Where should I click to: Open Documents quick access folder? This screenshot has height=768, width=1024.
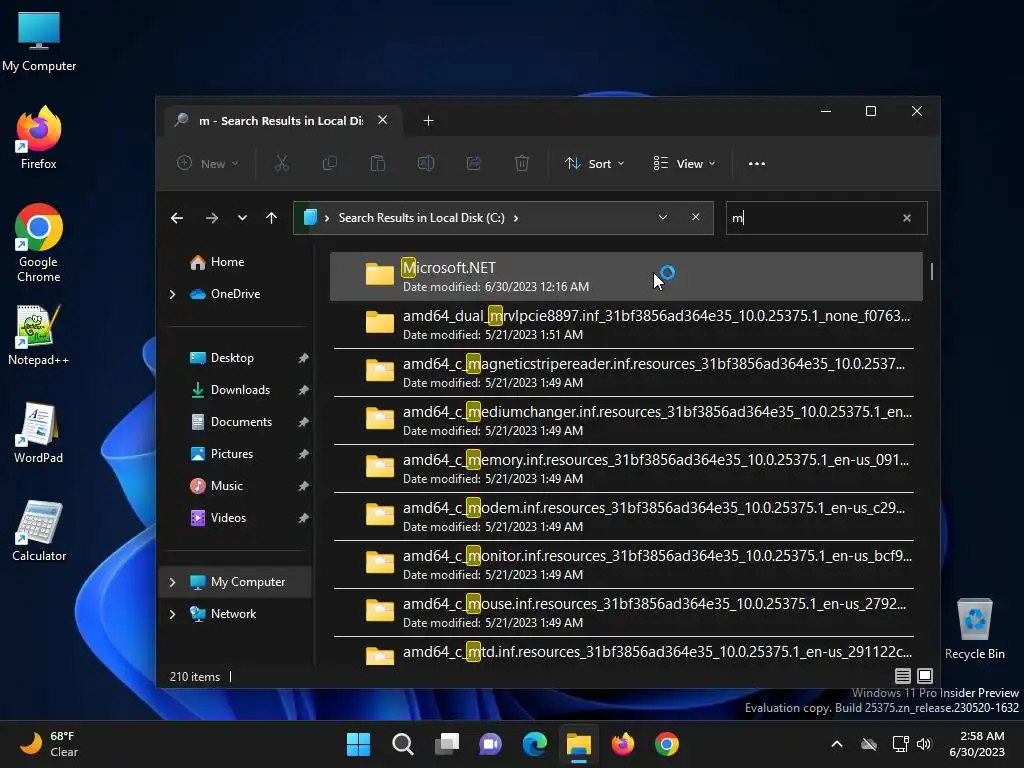(231, 422)
